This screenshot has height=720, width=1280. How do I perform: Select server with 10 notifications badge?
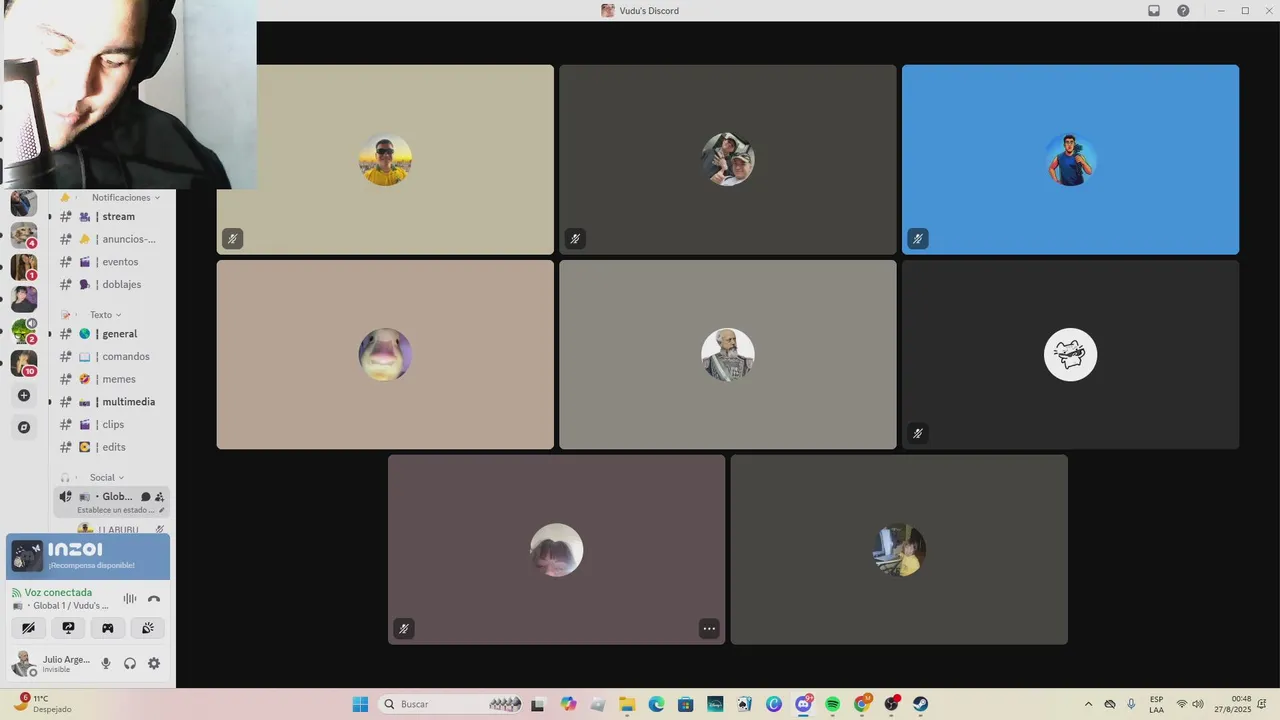tap(24, 364)
